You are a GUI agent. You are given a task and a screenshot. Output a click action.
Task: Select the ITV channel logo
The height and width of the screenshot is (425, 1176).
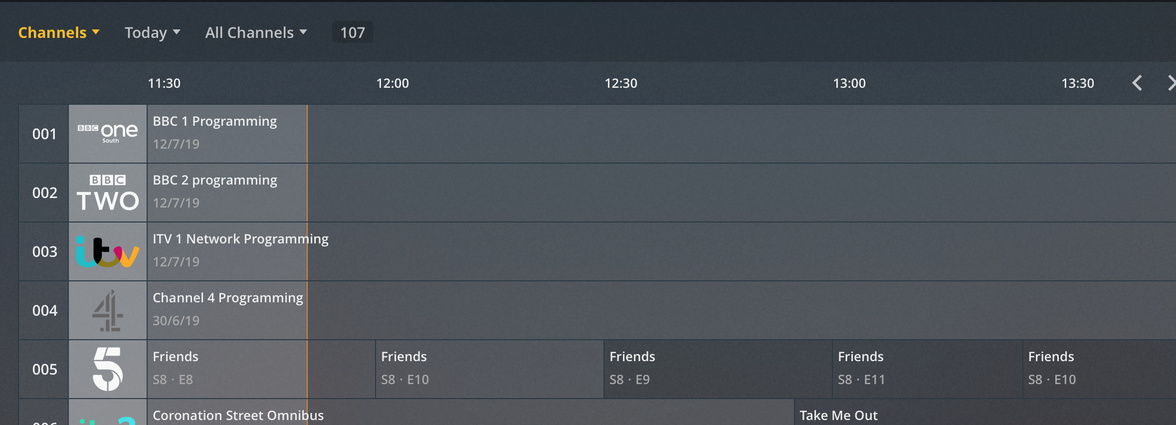pos(107,251)
